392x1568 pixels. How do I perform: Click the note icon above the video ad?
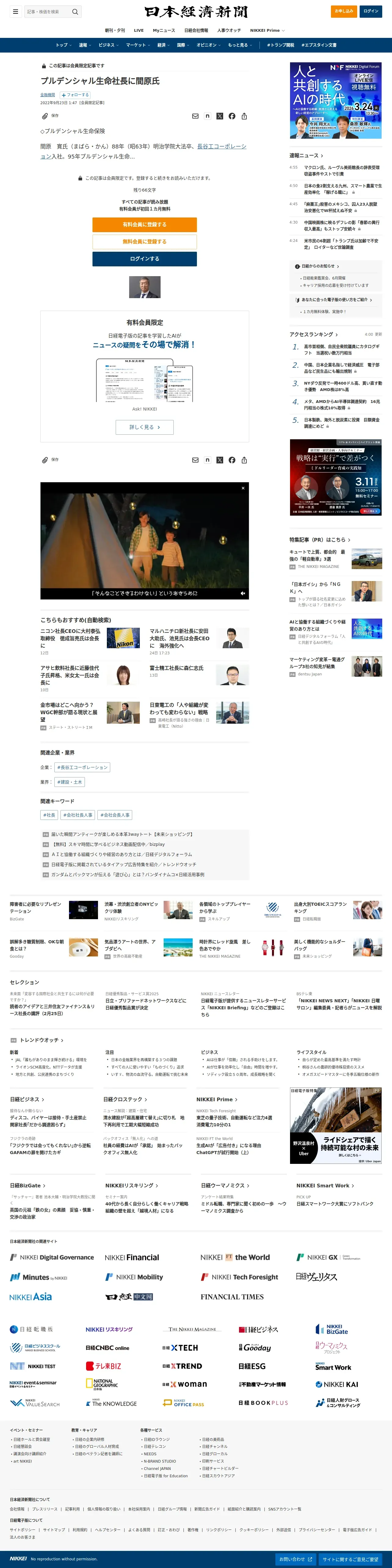pyautogui.click(x=208, y=459)
